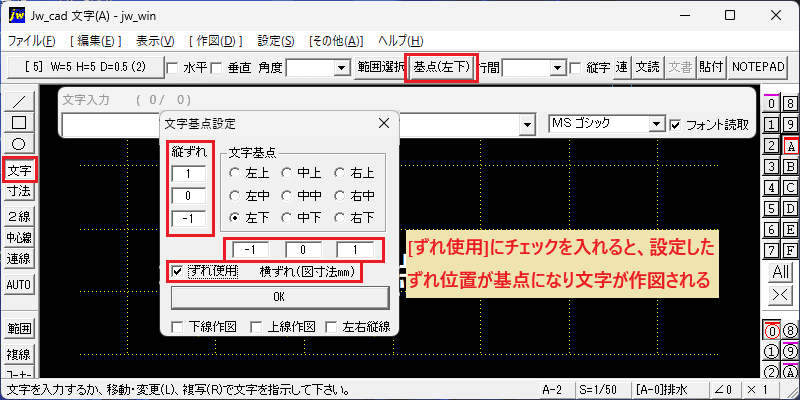Click the All layers button

click(x=781, y=272)
